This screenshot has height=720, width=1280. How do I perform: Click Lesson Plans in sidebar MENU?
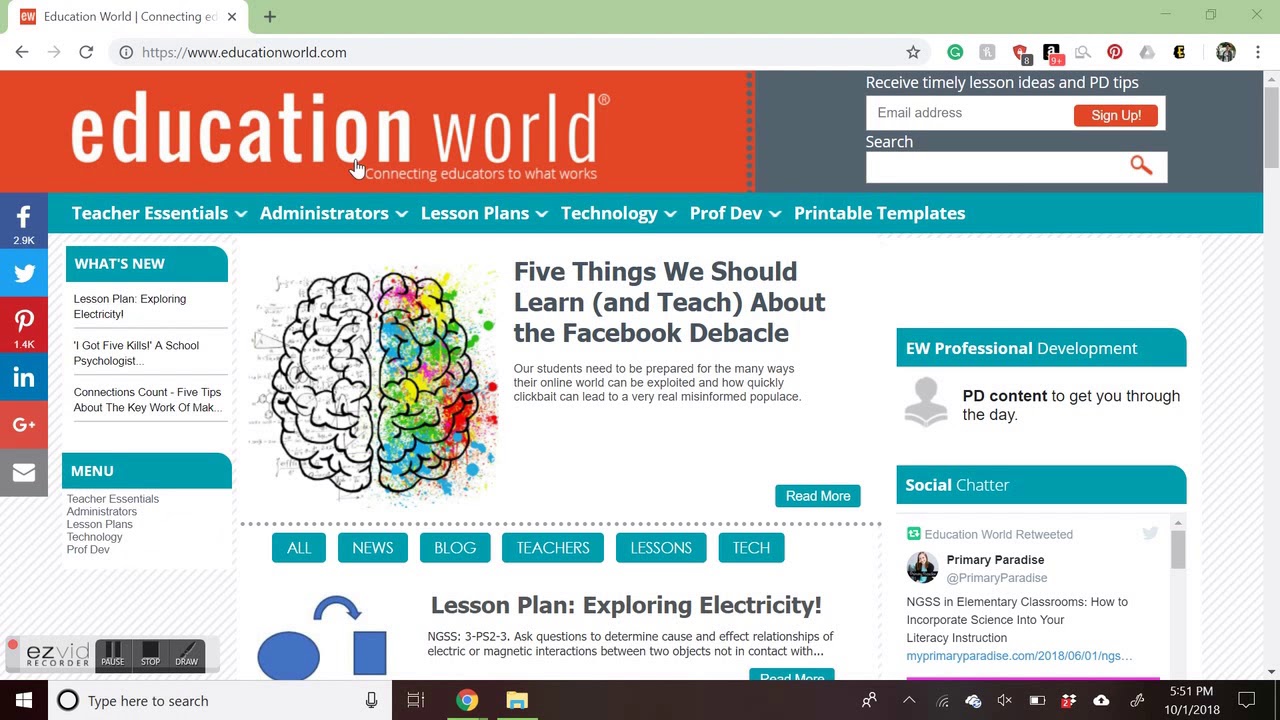coord(99,524)
